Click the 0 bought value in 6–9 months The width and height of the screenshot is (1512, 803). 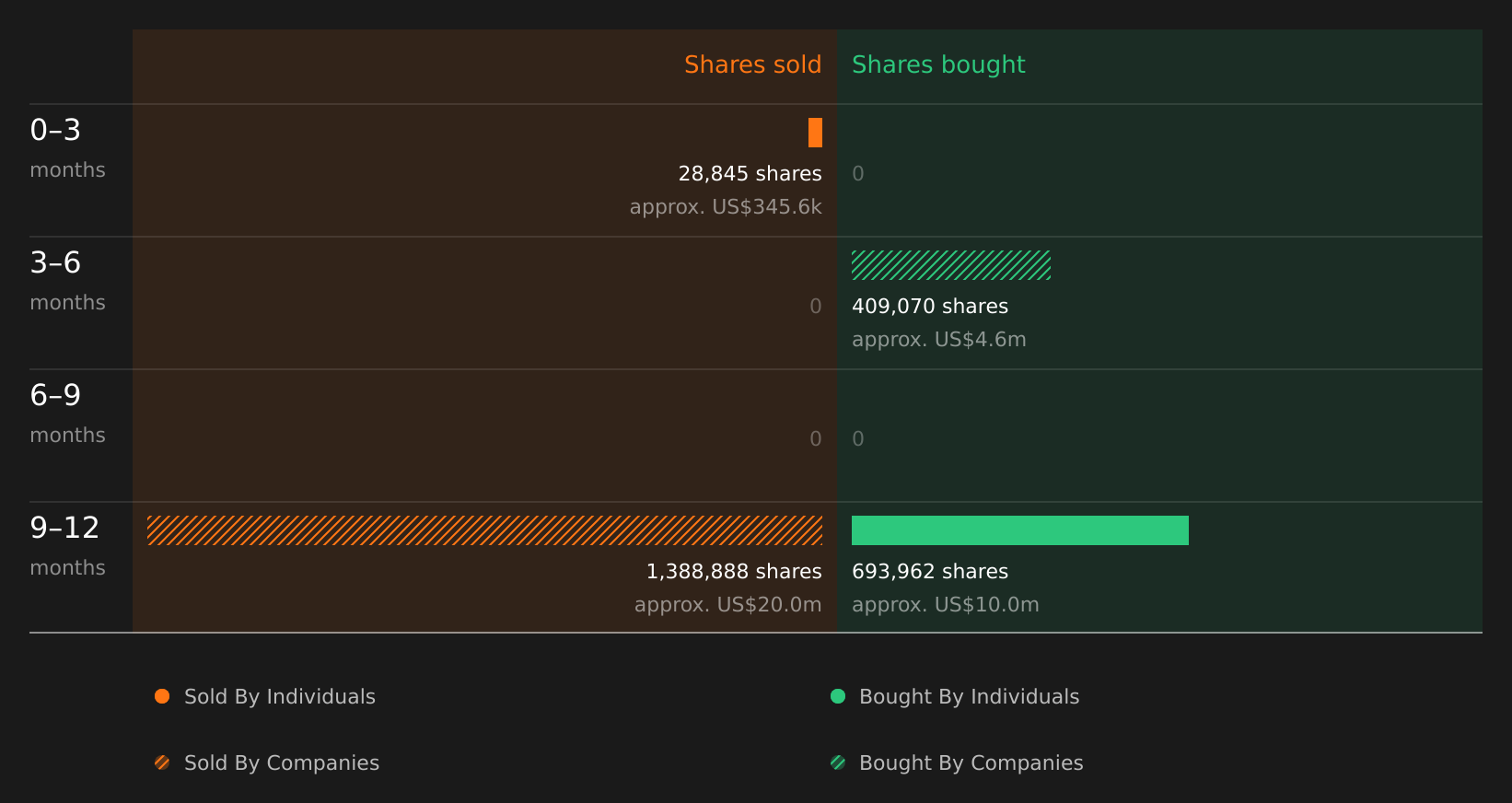click(858, 439)
